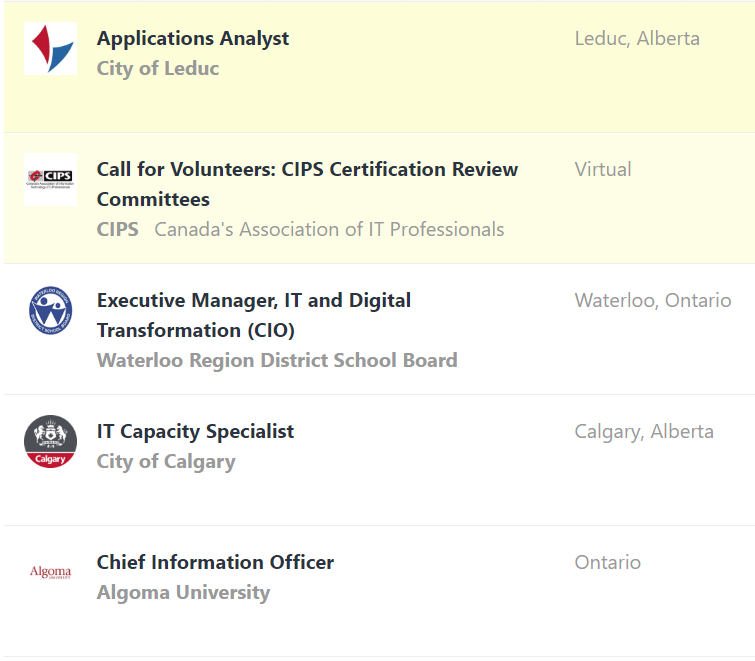This screenshot has height=661, width=755.
Task: Open the Executive Manager, IT and Digital Transformation listing
Action: coord(253,301)
